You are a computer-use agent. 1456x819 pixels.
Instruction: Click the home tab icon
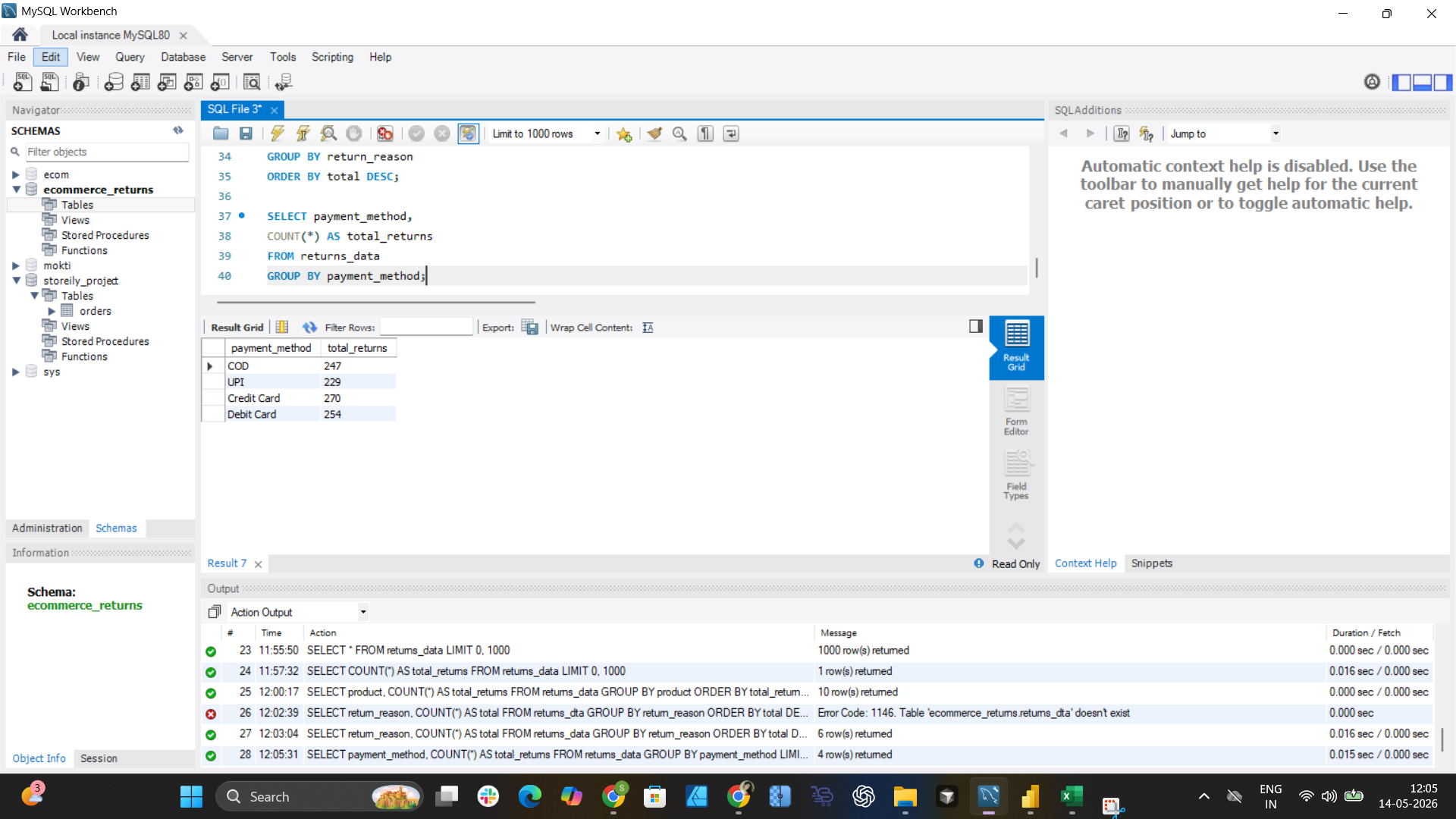pyautogui.click(x=20, y=35)
